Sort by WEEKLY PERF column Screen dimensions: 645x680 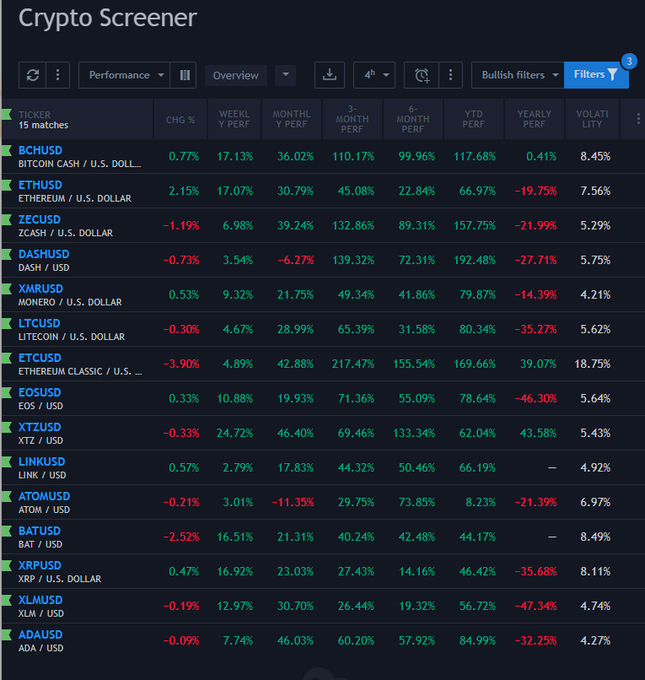(234, 119)
